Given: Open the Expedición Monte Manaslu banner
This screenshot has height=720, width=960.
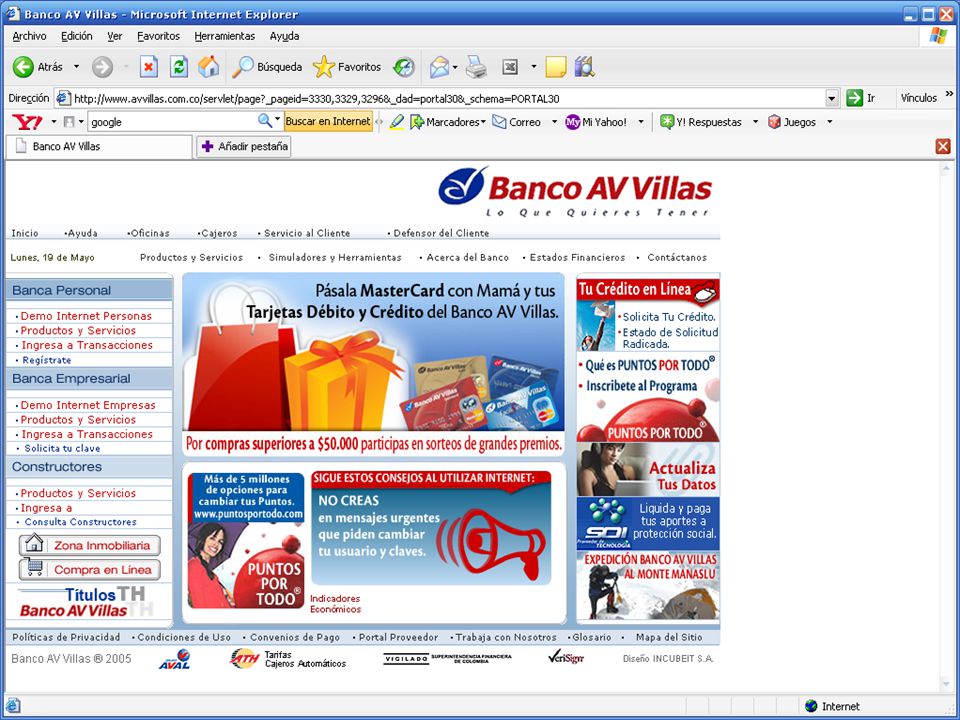Looking at the screenshot, I should 648,585.
